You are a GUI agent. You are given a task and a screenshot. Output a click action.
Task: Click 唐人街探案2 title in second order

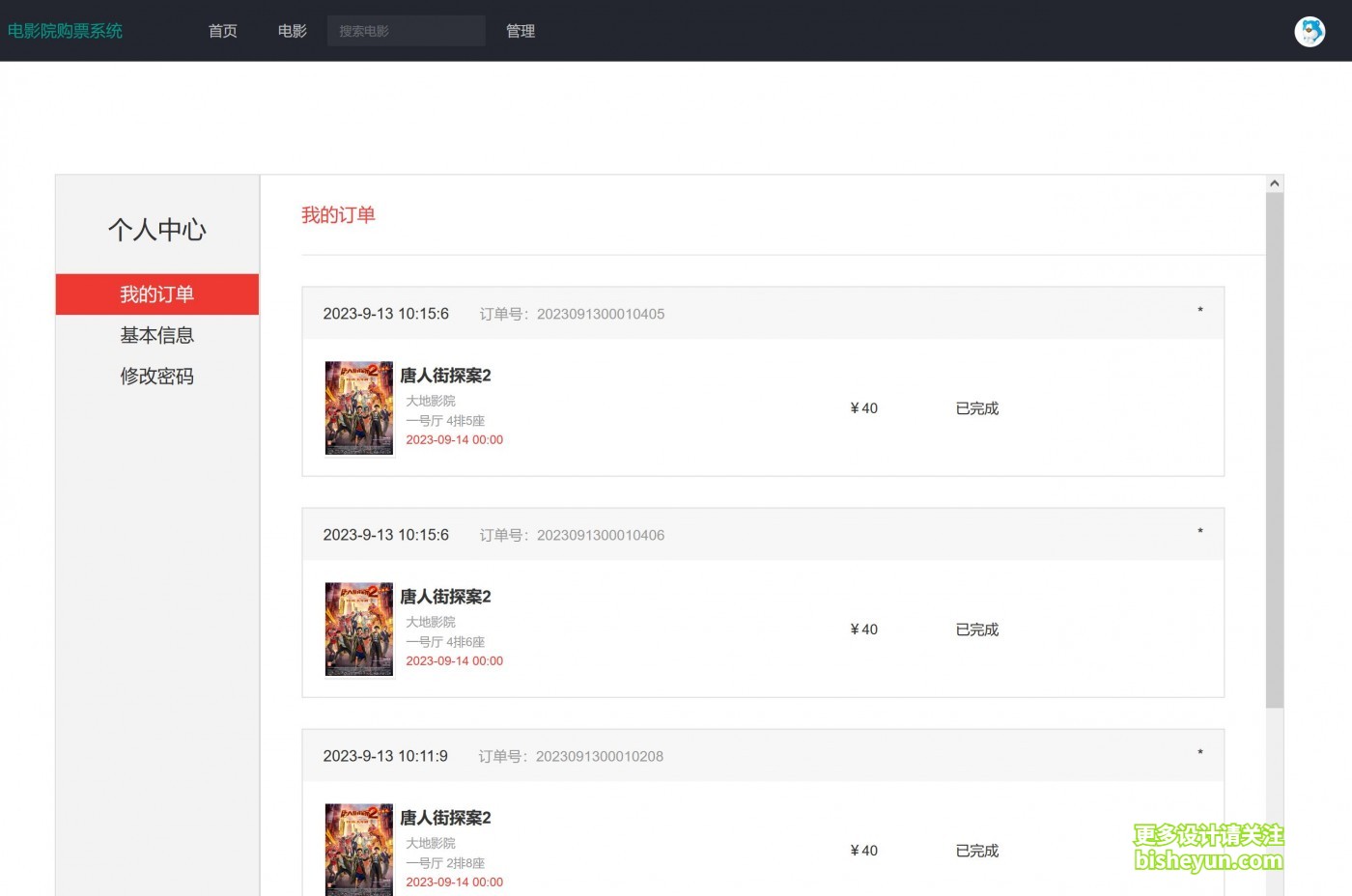click(x=445, y=597)
